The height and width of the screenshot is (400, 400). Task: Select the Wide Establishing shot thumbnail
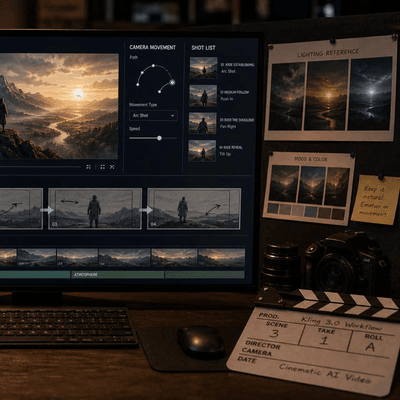(203, 68)
